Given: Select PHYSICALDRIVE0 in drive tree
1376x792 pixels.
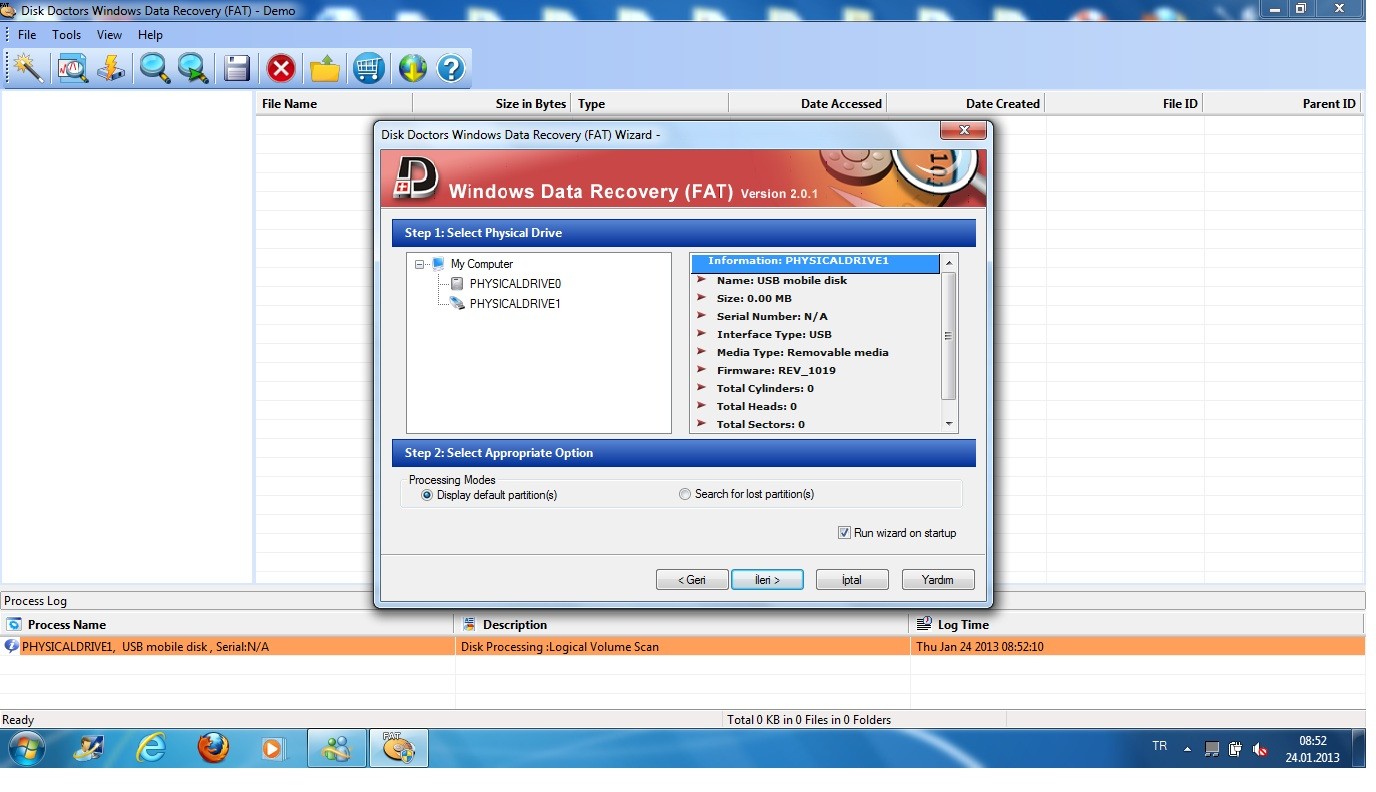Looking at the screenshot, I should [514, 284].
